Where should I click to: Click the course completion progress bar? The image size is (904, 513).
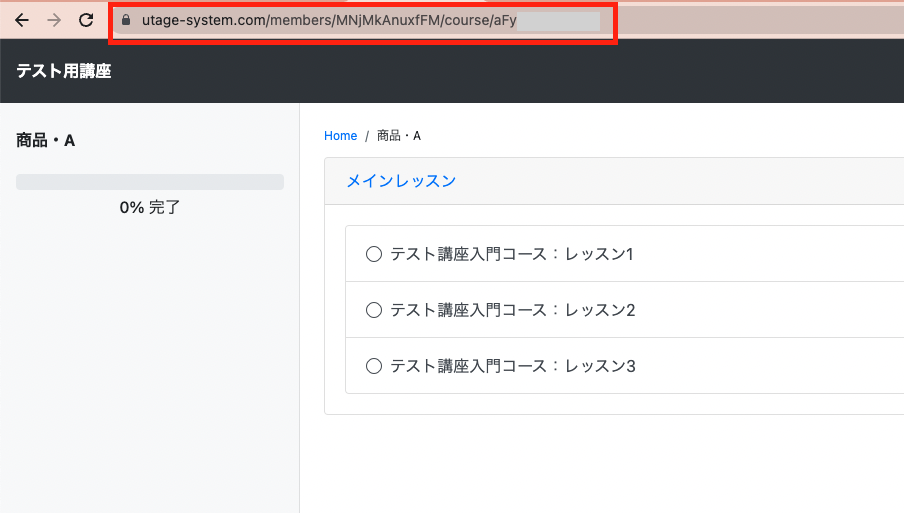(150, 182)
